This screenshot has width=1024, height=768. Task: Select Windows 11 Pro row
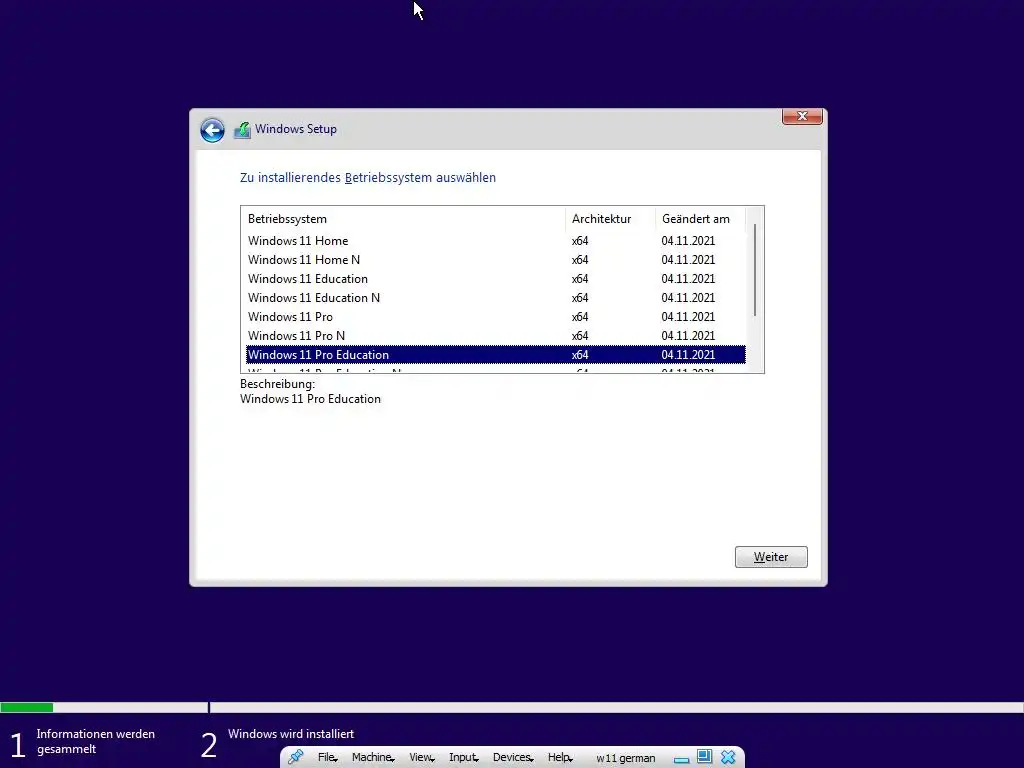tap(496, 317)
